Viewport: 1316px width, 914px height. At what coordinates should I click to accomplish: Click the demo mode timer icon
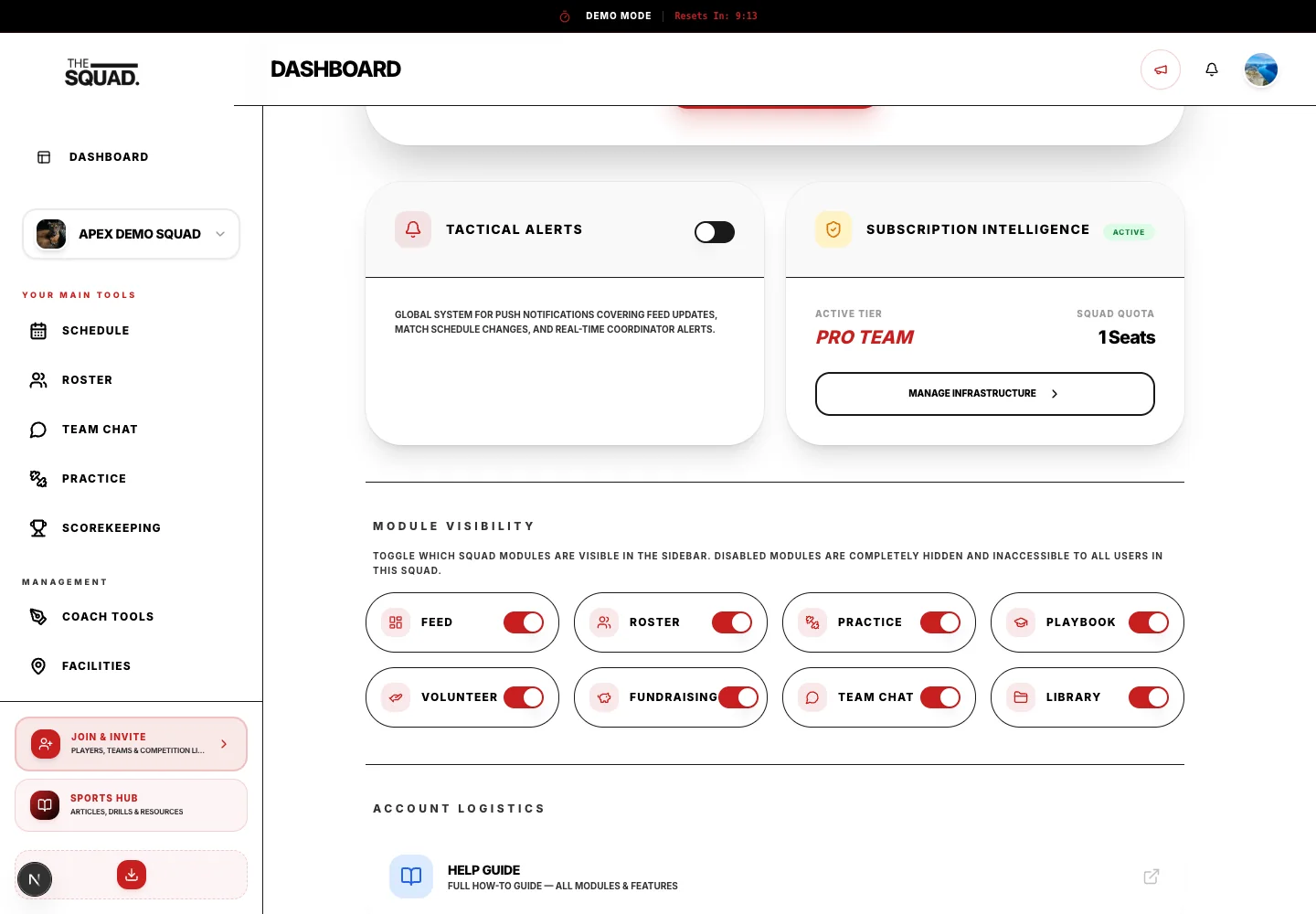565,16
